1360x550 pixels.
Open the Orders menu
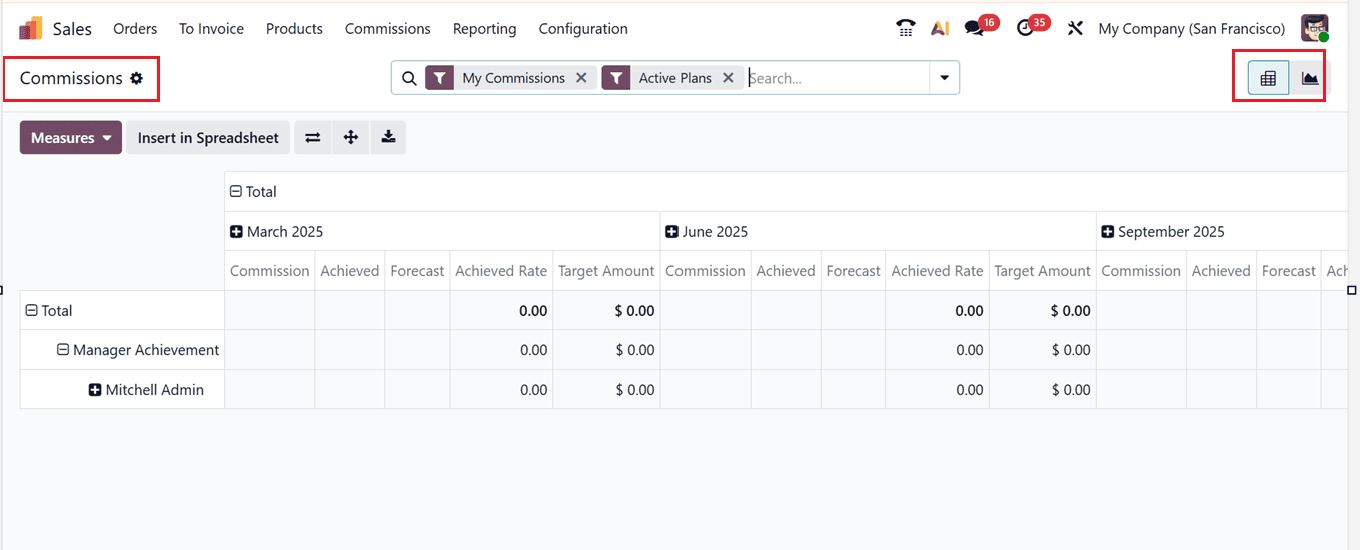(135, 29)
